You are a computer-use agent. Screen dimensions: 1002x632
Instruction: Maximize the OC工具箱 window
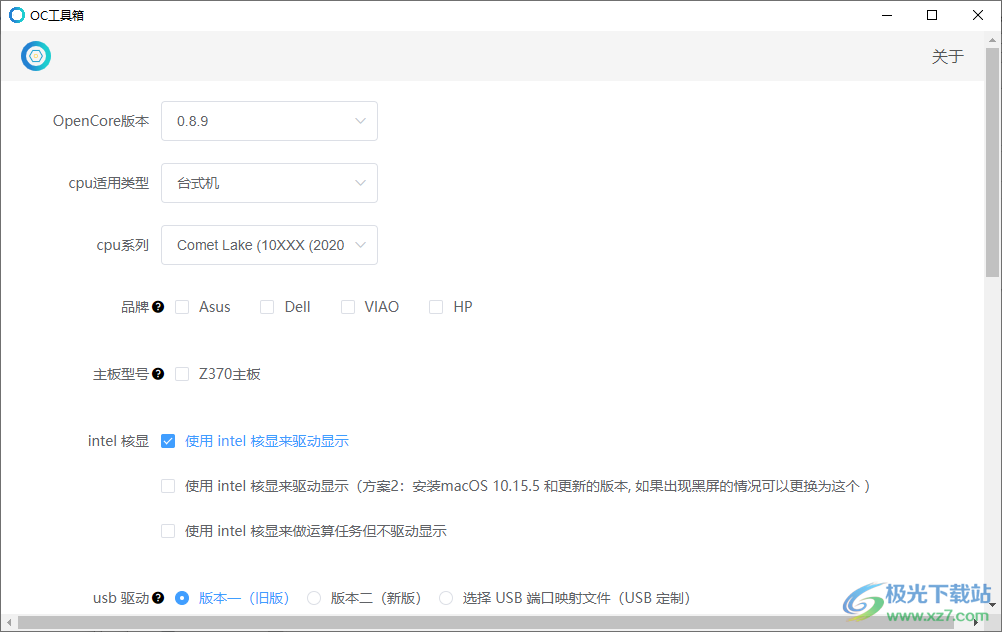tap(932, 15)
